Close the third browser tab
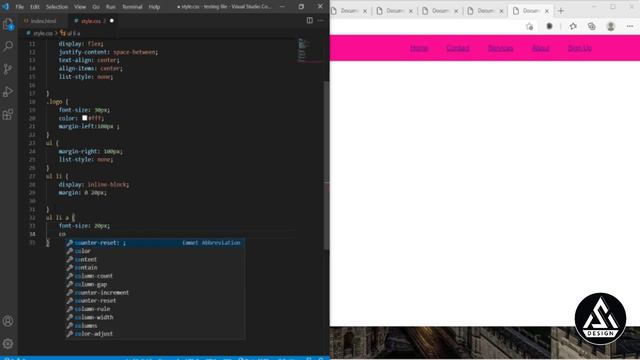This screenshot has width=640, height=360. pos(456,11)
